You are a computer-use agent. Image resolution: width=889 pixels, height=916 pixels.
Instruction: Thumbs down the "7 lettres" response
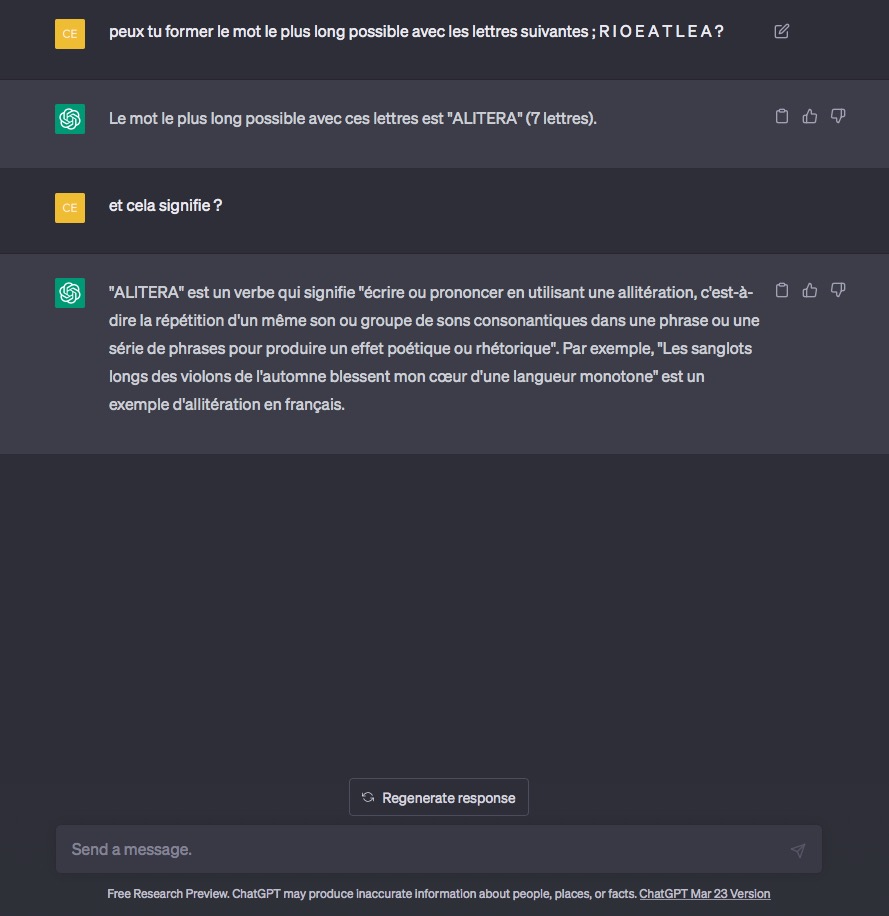coord(838,116)
